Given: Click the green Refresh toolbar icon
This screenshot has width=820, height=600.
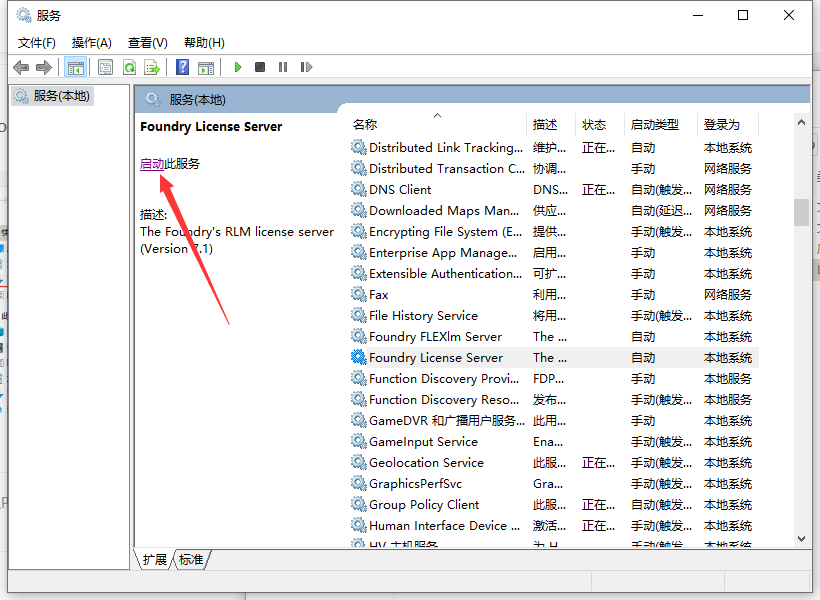Looking at the screenshot, I should (129, 67).
